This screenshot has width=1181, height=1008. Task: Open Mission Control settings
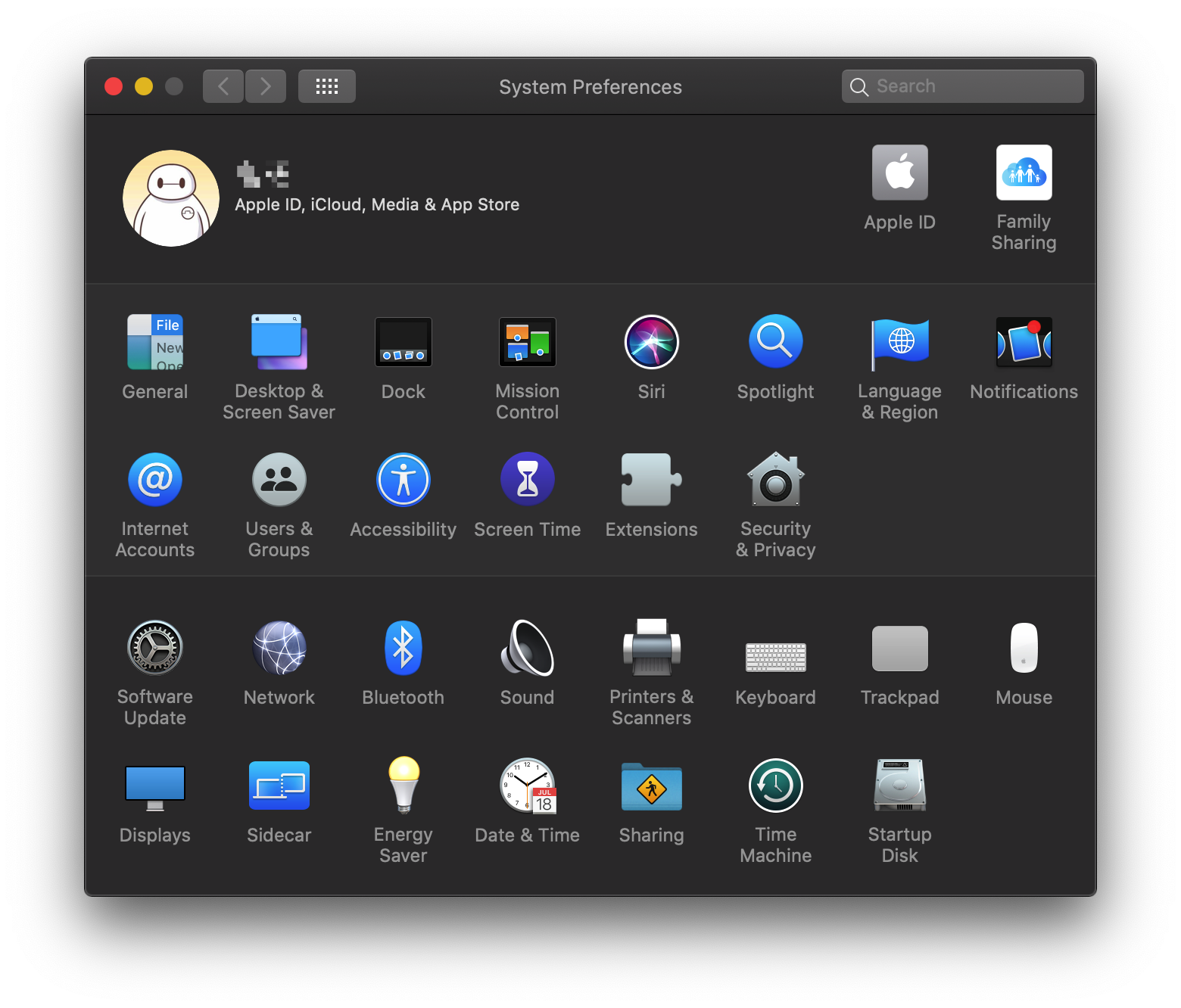click(x=528, y=342)
